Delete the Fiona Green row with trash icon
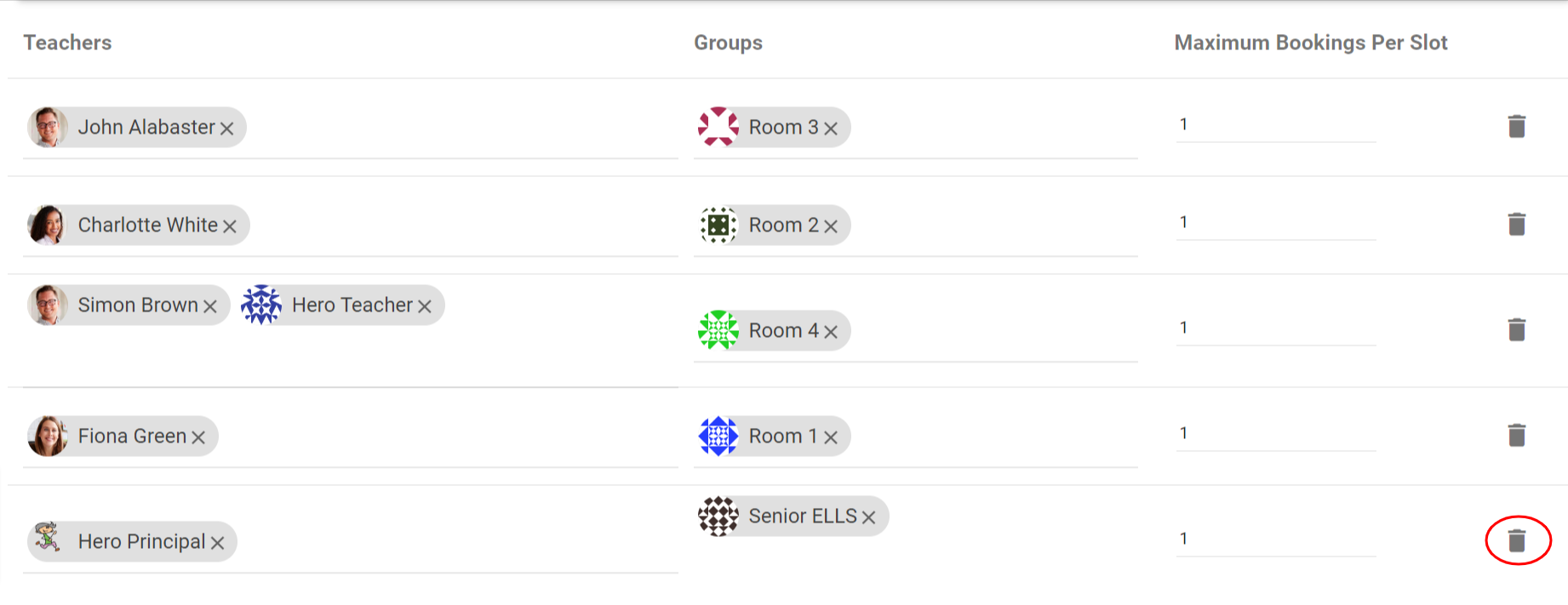Image resolution: width=1568 pixels, height=605 pixels. [x=1518, y=433]
